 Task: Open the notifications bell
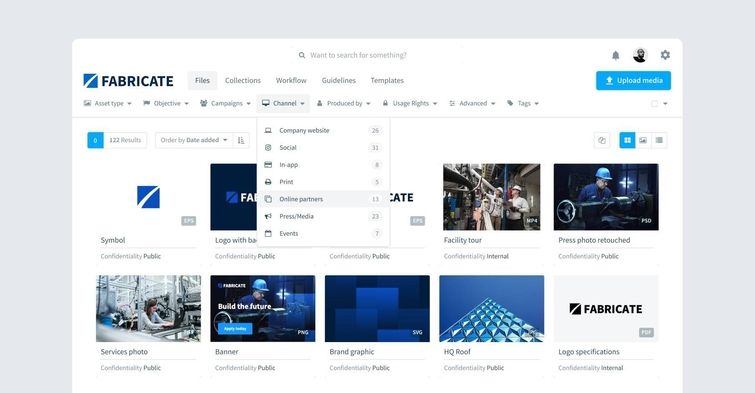click(615, 55)
